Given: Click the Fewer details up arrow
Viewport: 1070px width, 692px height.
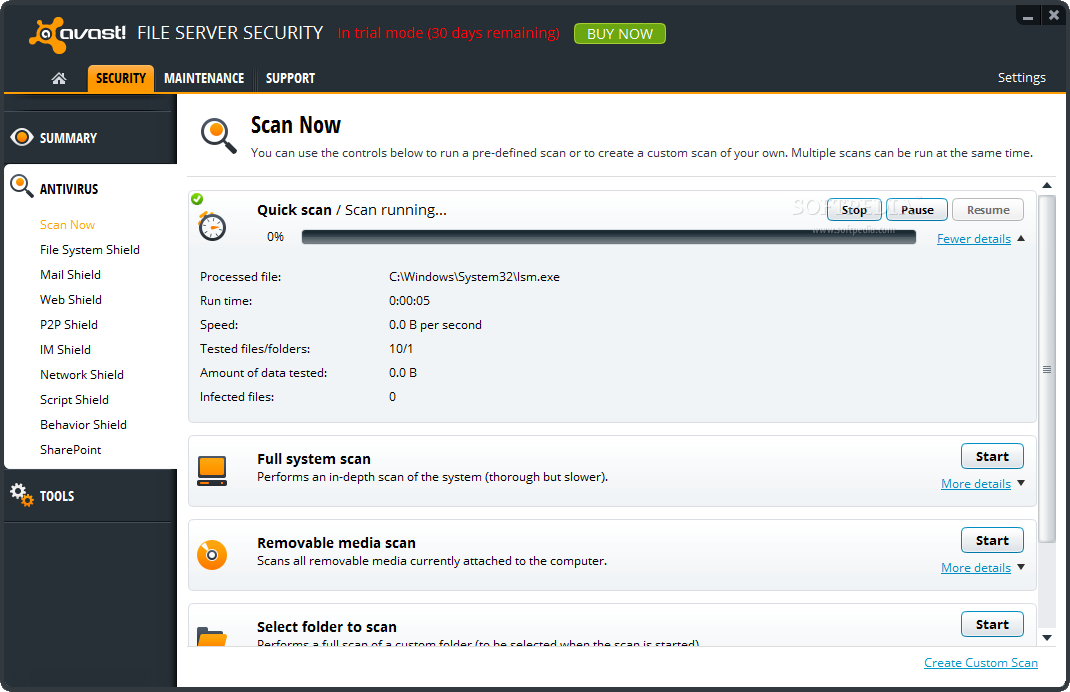Looking at the screenshot, I should (x=1021, y=238).
